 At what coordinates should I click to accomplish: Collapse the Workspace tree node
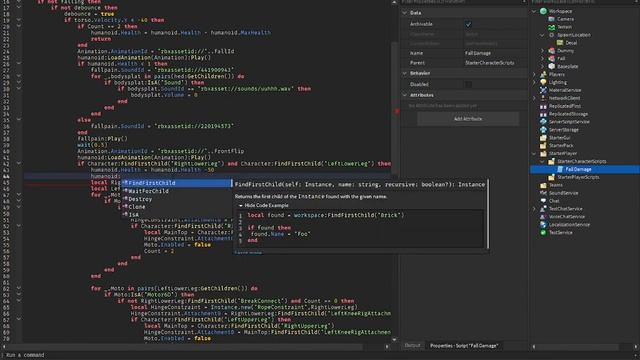click(534, 11)
